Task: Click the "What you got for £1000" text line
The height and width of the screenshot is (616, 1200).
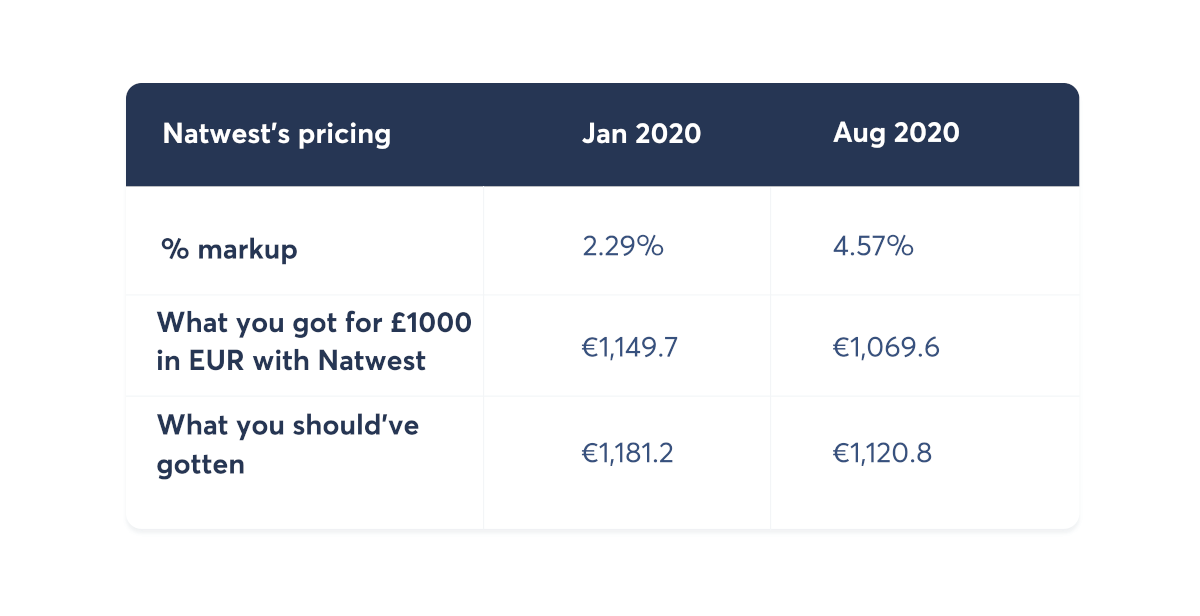Action: tap(314, 324)
